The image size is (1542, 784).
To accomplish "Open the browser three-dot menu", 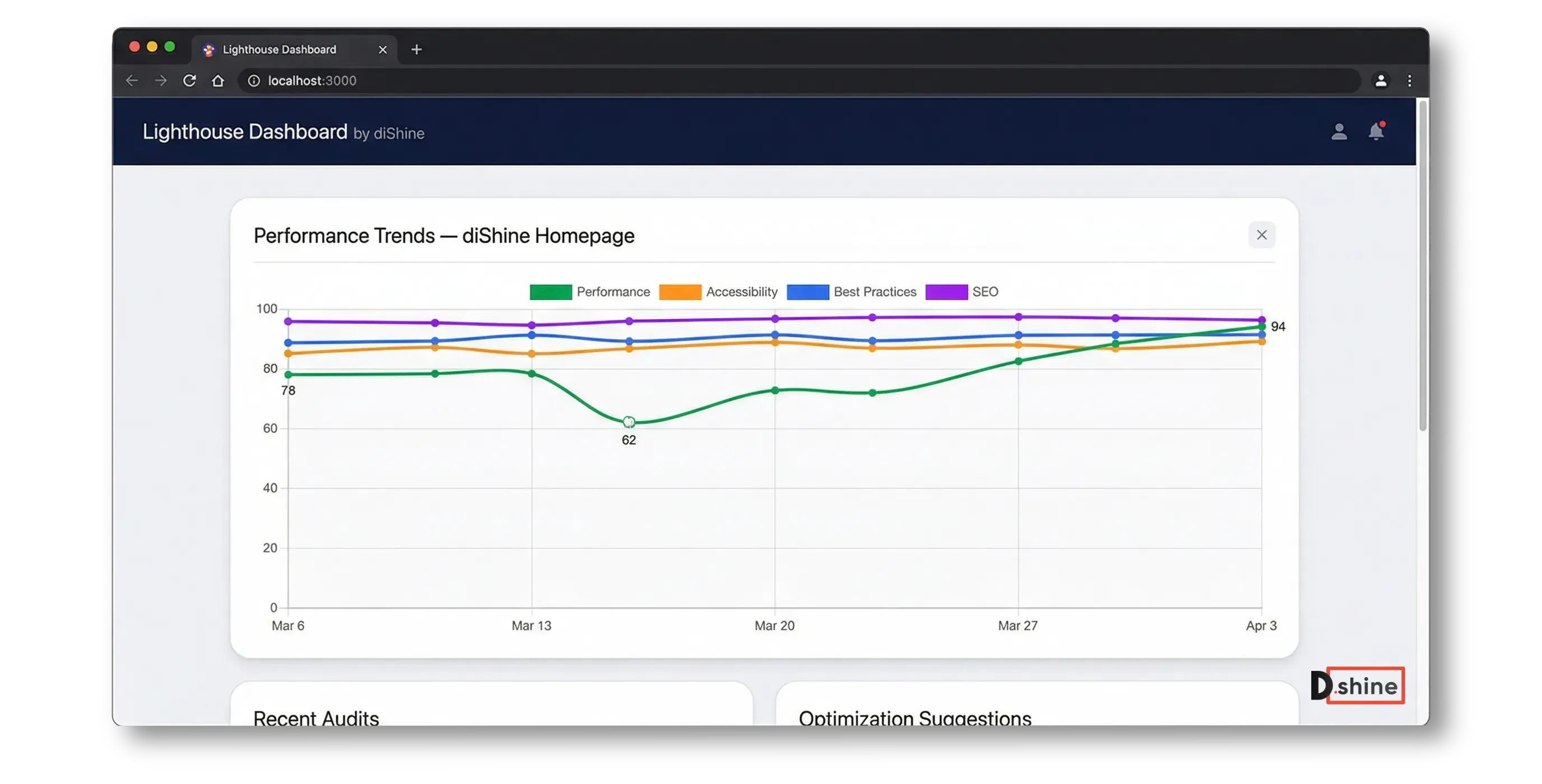I will click(1410, 80).
